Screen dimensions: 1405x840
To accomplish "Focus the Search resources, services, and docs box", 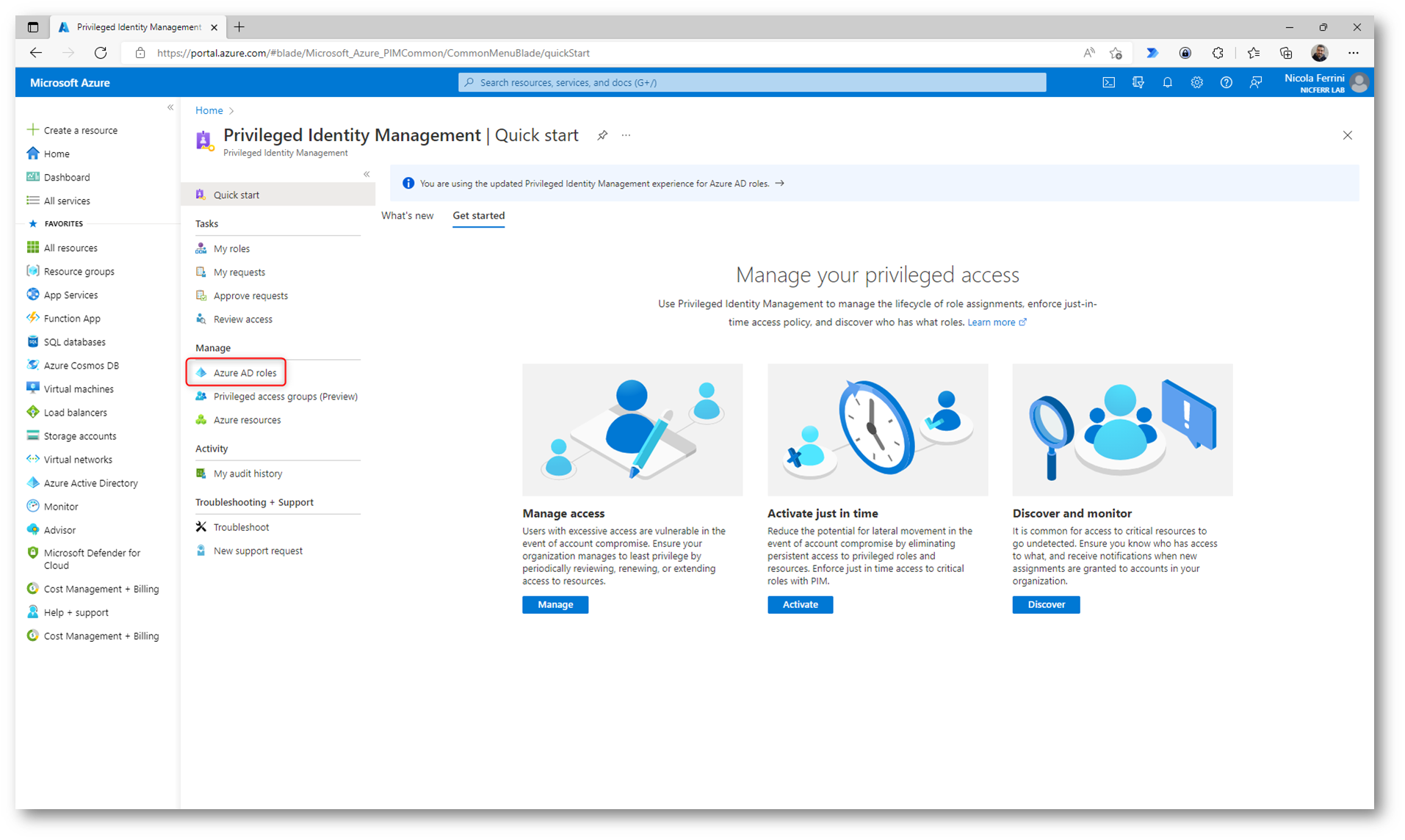I will (x=752, y=82).
